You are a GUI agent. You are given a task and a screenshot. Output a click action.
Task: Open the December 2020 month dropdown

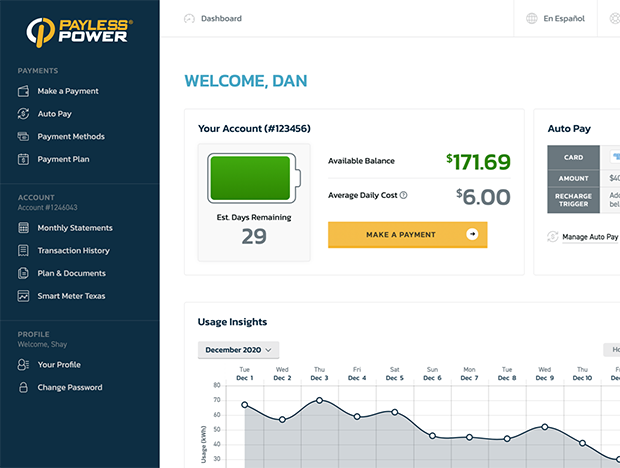(238, 350)
